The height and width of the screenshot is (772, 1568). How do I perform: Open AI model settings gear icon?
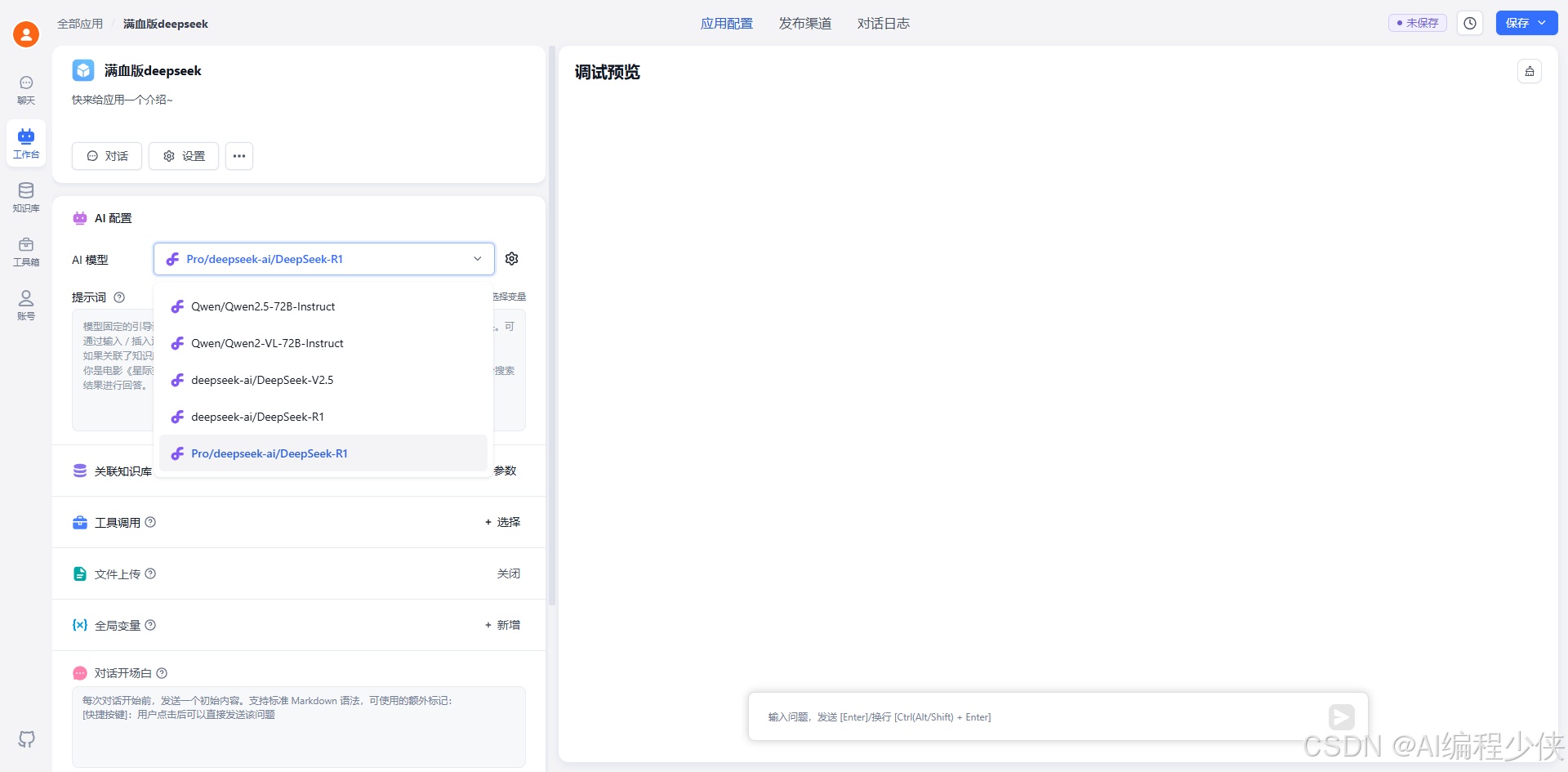512,259
